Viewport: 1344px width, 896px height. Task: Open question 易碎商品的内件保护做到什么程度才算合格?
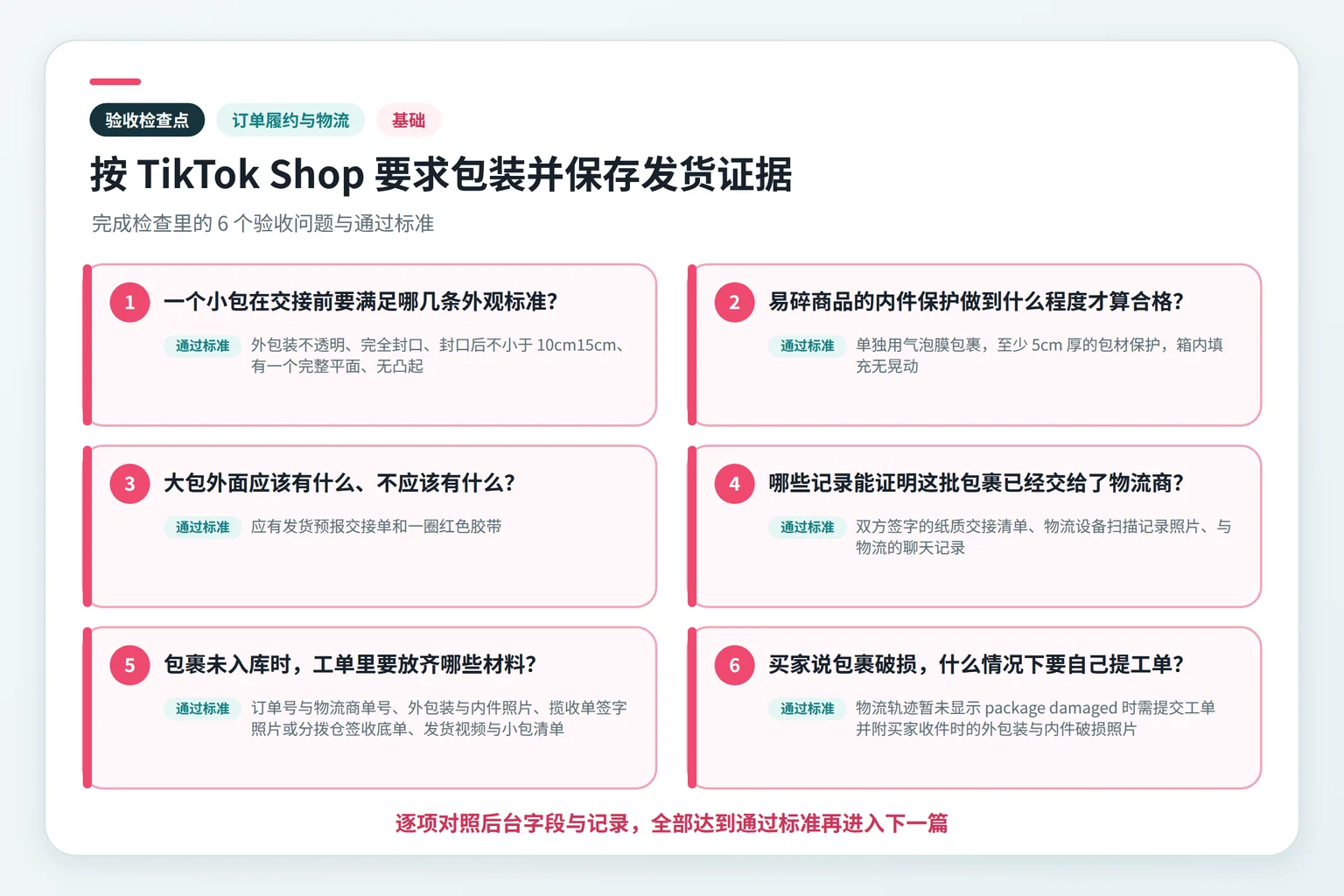point(976,302)
